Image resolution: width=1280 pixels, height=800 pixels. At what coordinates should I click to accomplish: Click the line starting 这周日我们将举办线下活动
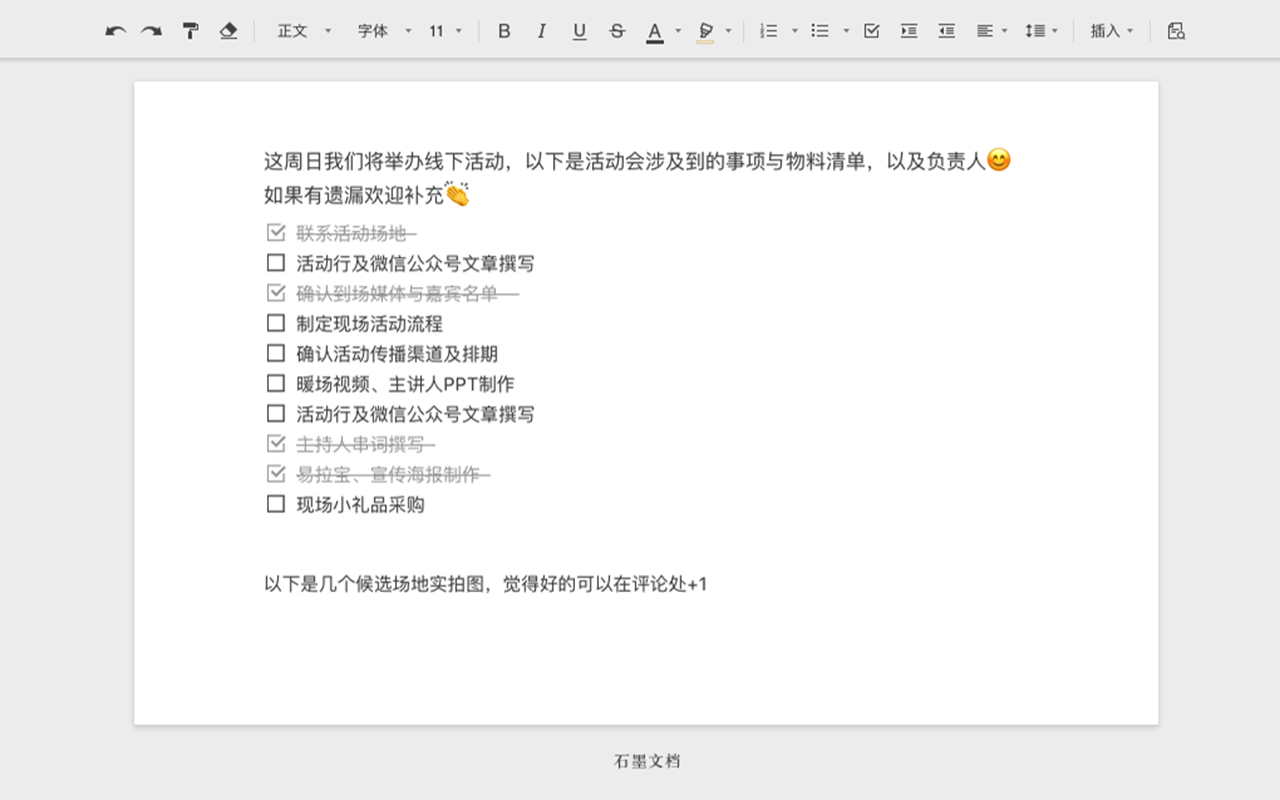(638, 160)
